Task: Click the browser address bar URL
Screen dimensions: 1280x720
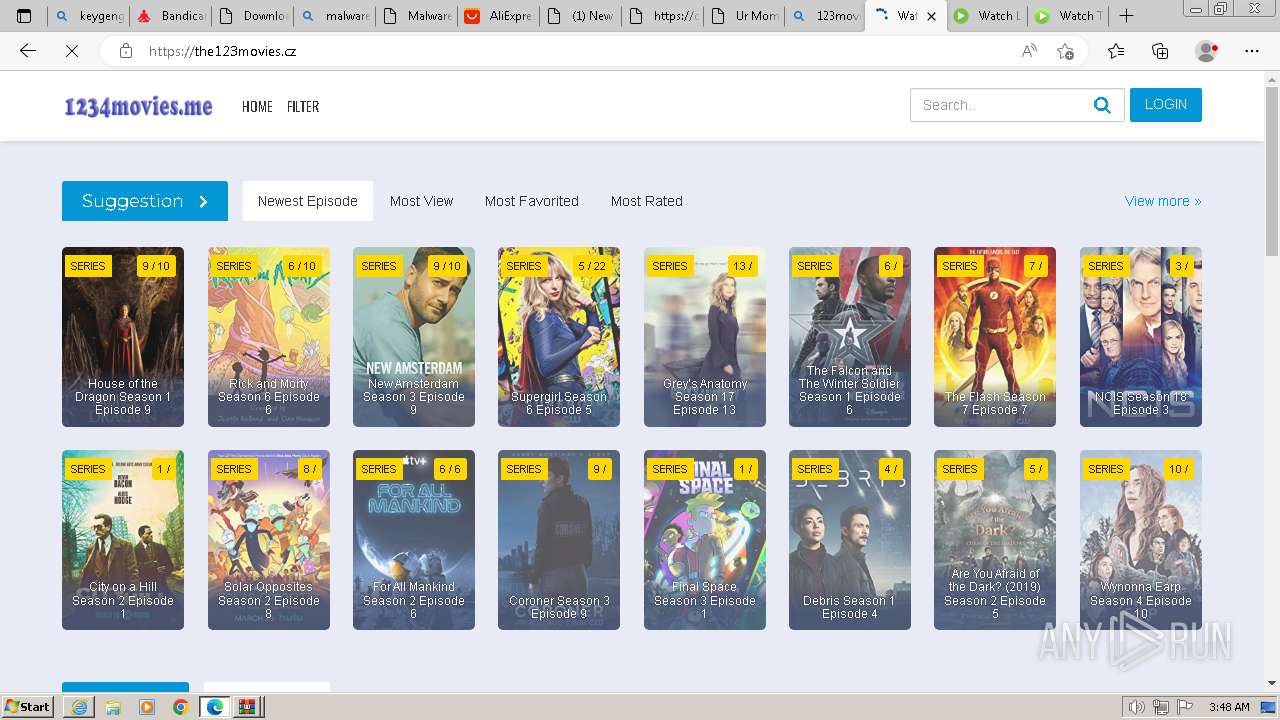Action: (x=222, y=51)
